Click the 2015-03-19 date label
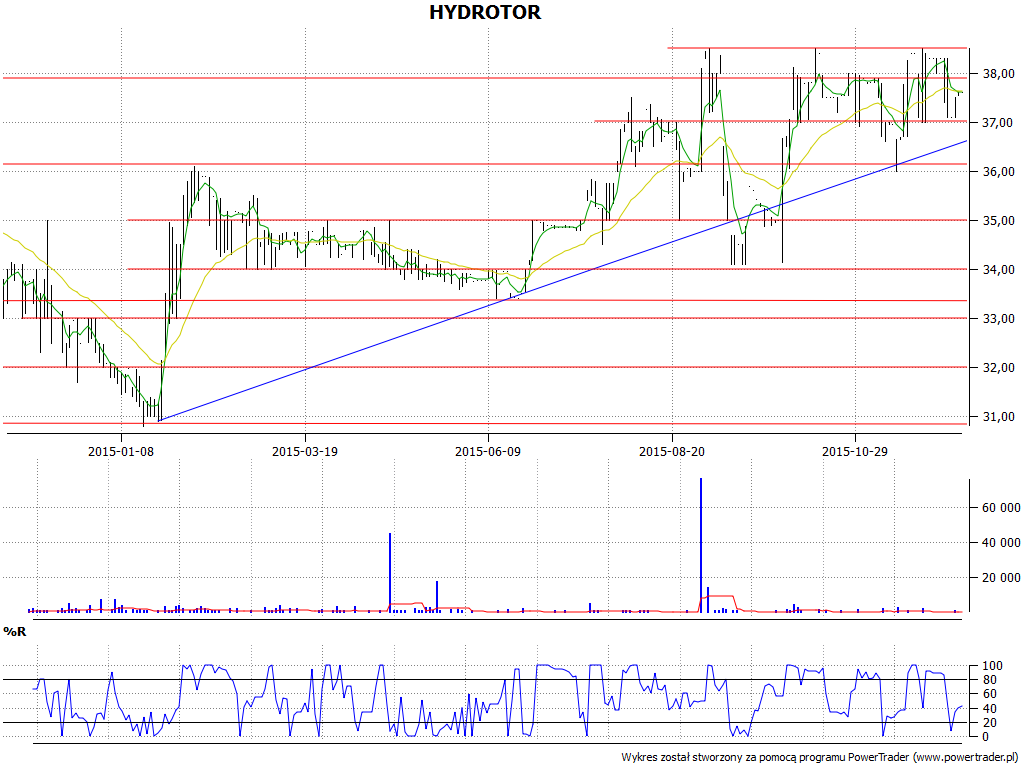 click(305, 451)
